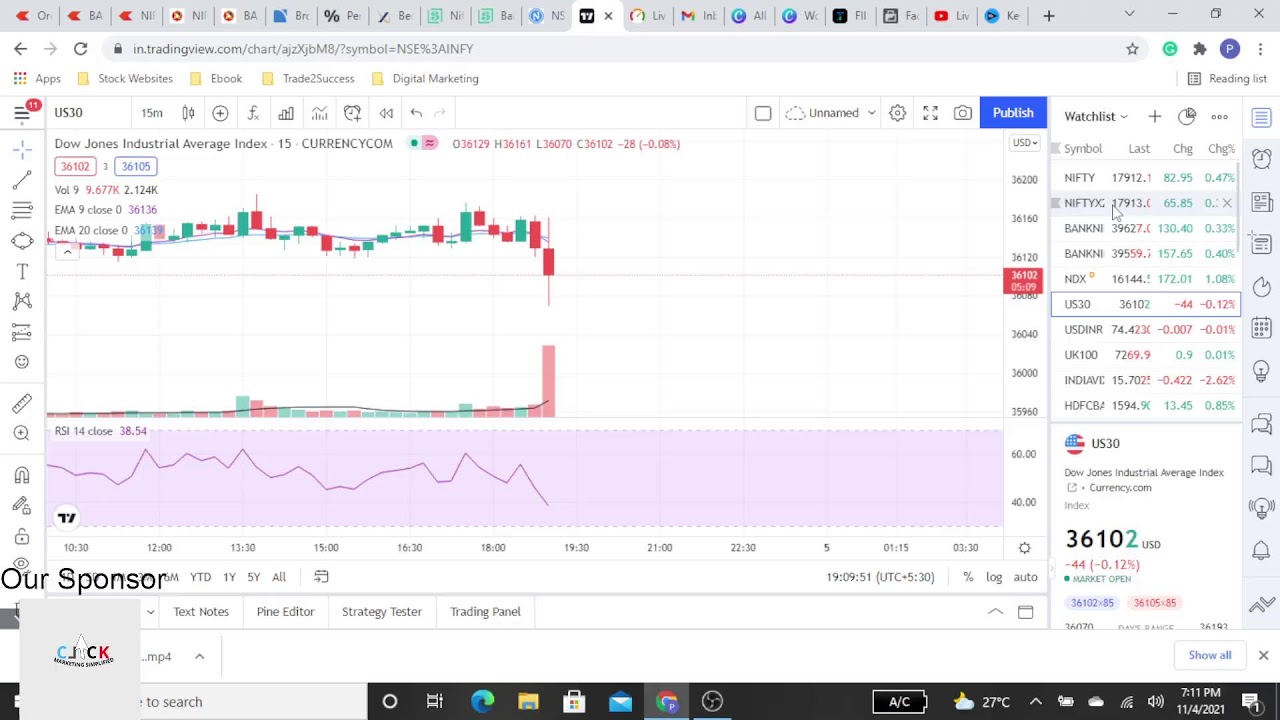This screenshot has height=720, width=1280.
Task: Open the Pine Editor tab
Action: pos(285,612)
